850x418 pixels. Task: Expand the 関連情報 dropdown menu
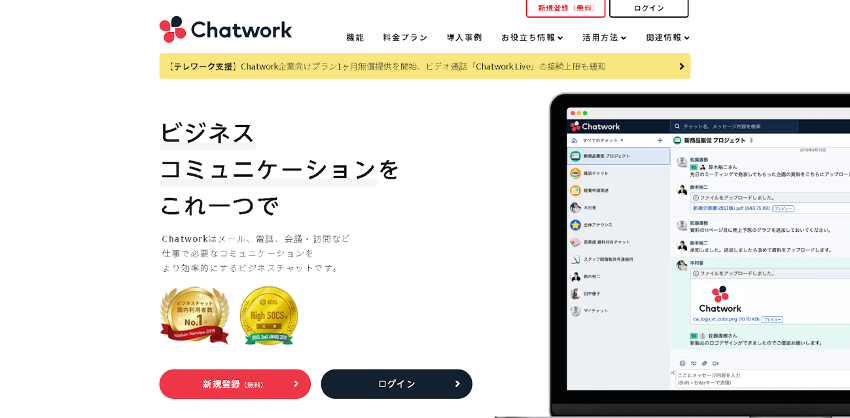click(667, 37)
